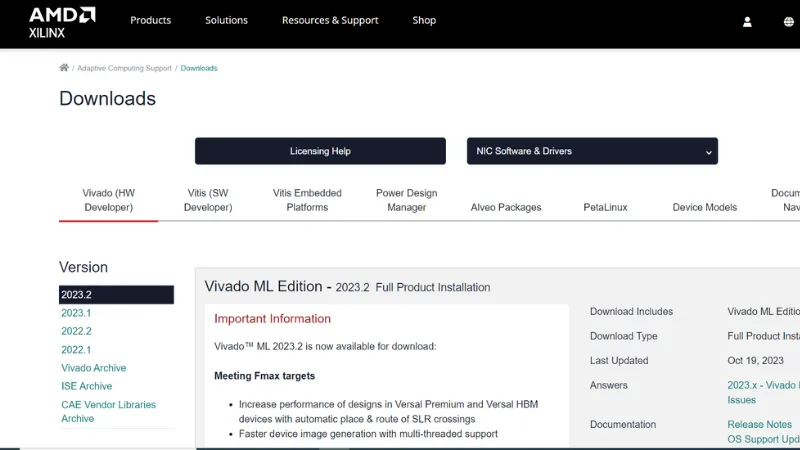The width and height of the screenshot is (800, 450).
Task: Switch to Vitis (SW Developer) tab
Action: 209,200
